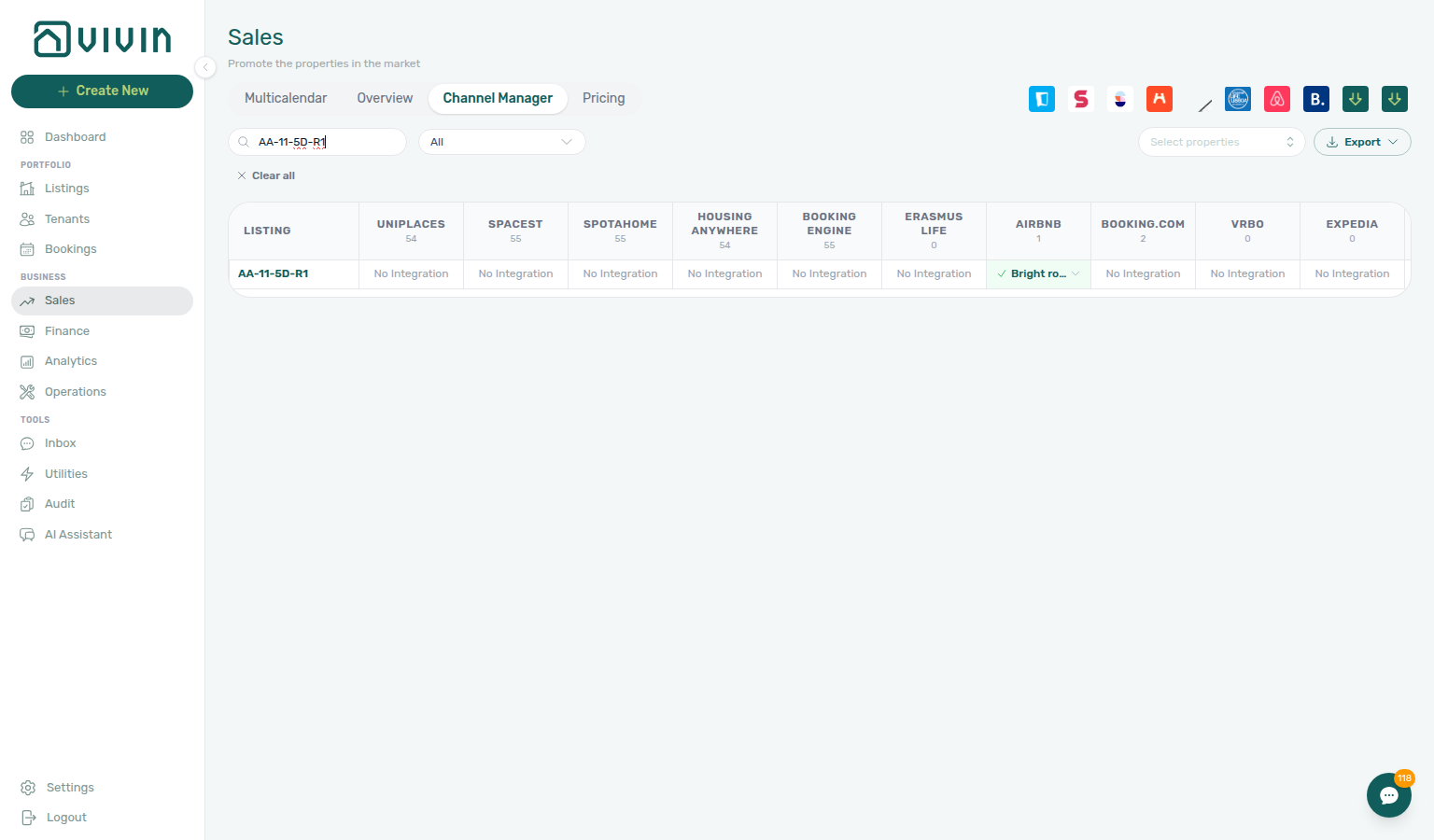1434x840 pixels.
Task: Click the Operations tools icon
Action: click(x=27, y=392)
